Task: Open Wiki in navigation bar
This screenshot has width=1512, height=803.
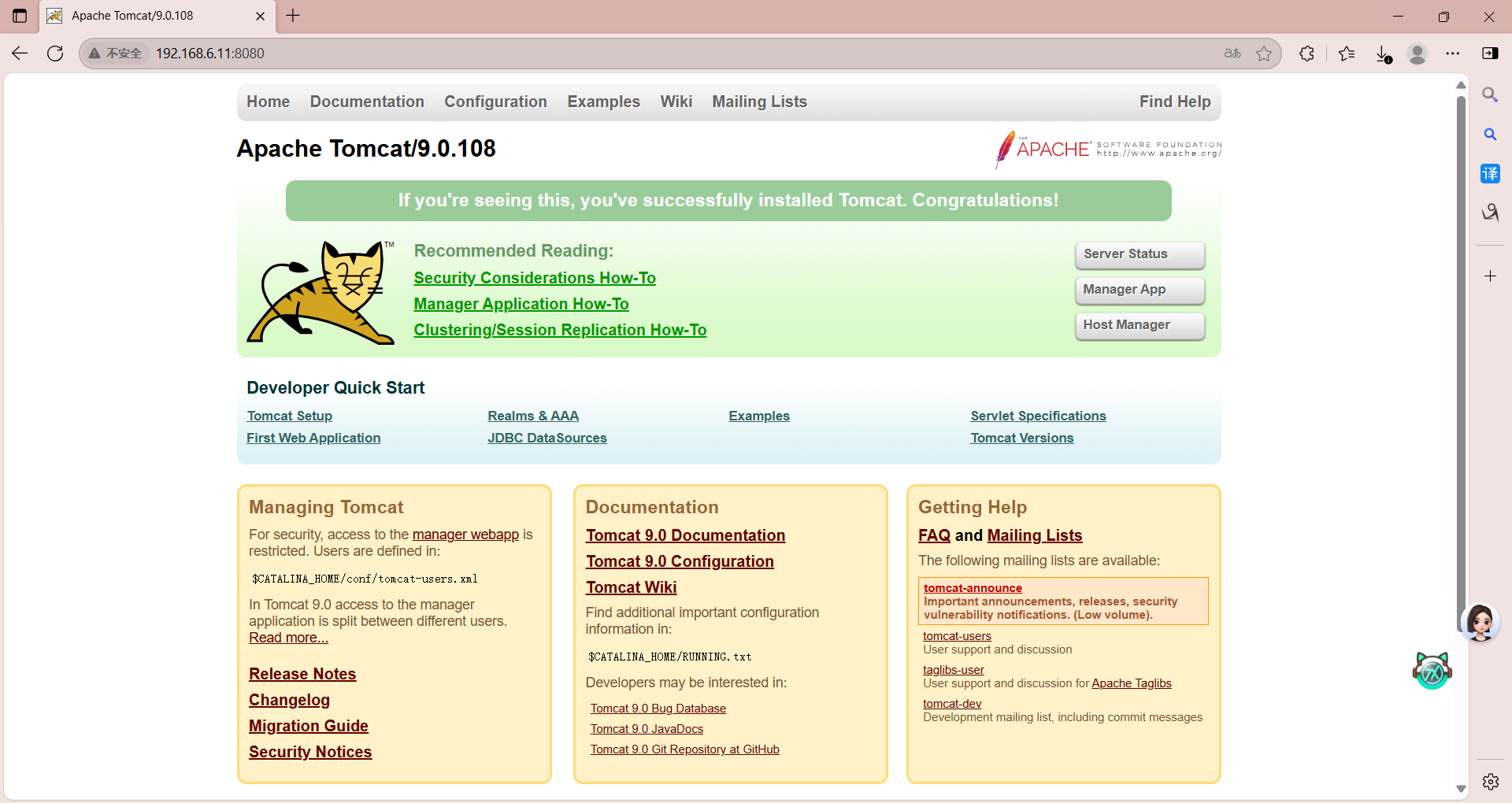Action: tap(676, 102)
